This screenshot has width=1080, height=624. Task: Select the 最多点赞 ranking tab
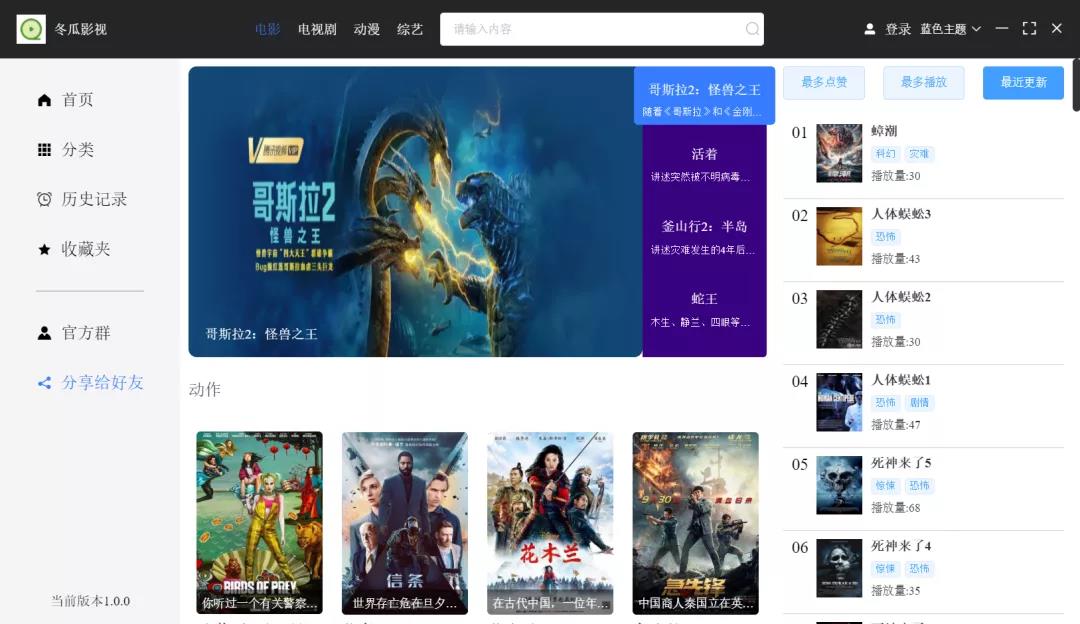point(824,83)
